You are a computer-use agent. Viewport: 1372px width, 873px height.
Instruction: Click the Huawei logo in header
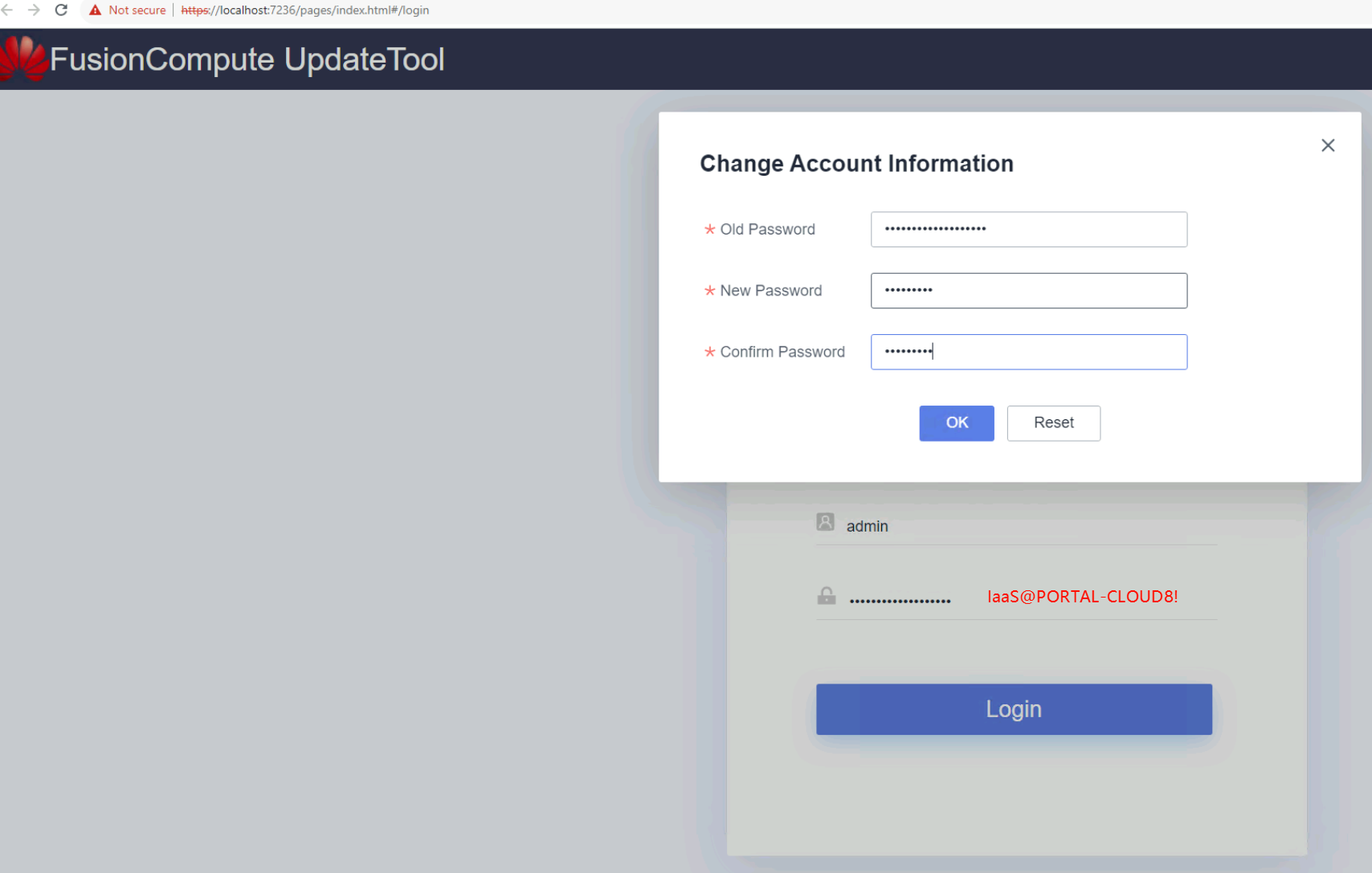coord(23,59)
